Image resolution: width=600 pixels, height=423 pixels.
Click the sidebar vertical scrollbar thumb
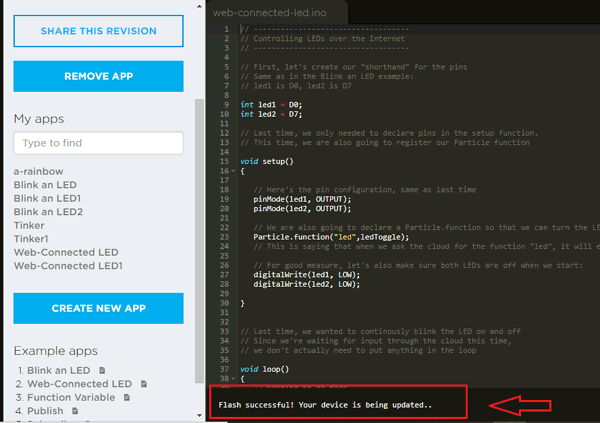click(x=199, y=241)
